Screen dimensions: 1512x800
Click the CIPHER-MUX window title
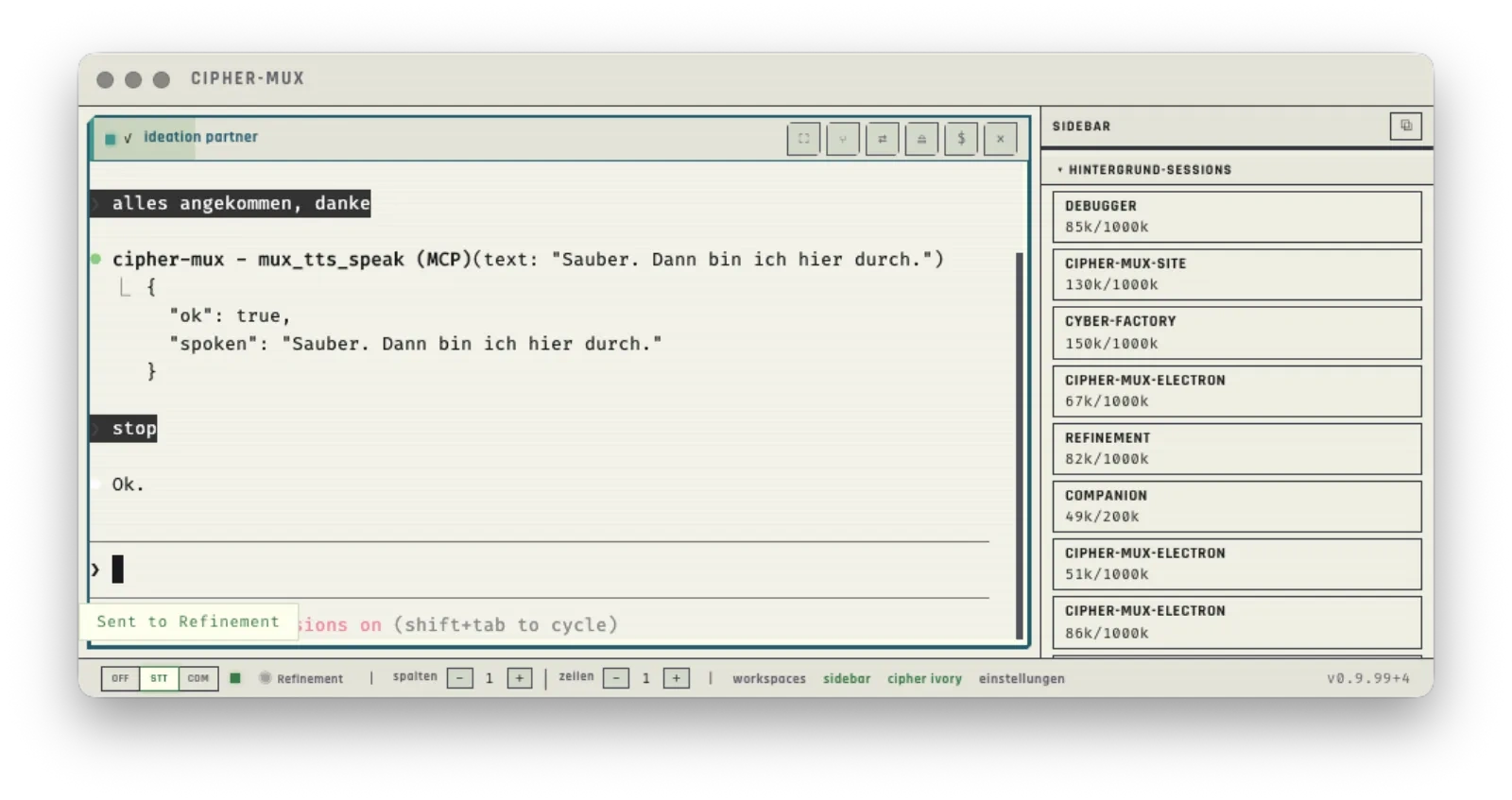point(248,78)
